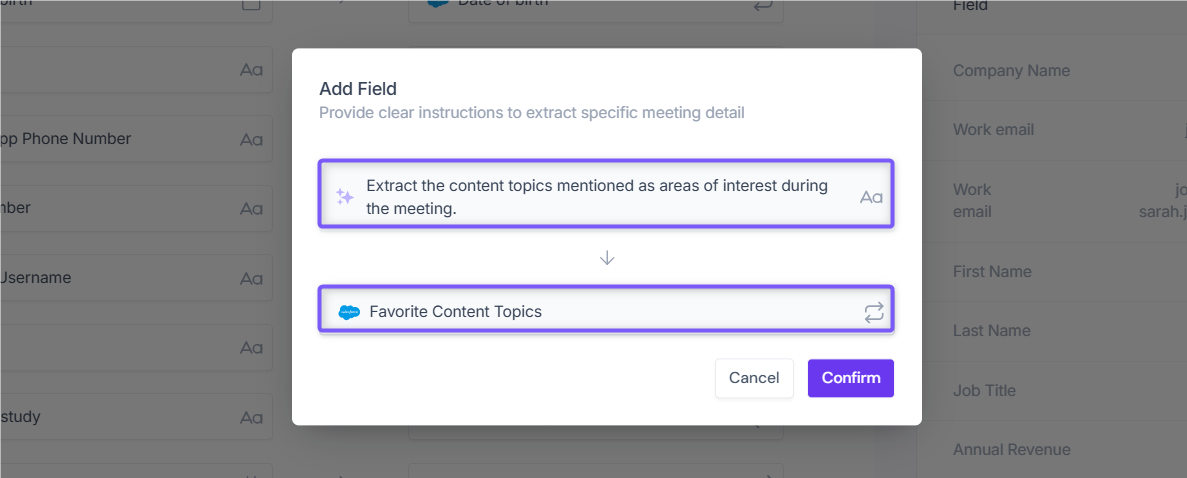Click the sparkle AI icon in instruction field
The width and height of the screenshot is (1187, 478).
(x=345, y=197)
